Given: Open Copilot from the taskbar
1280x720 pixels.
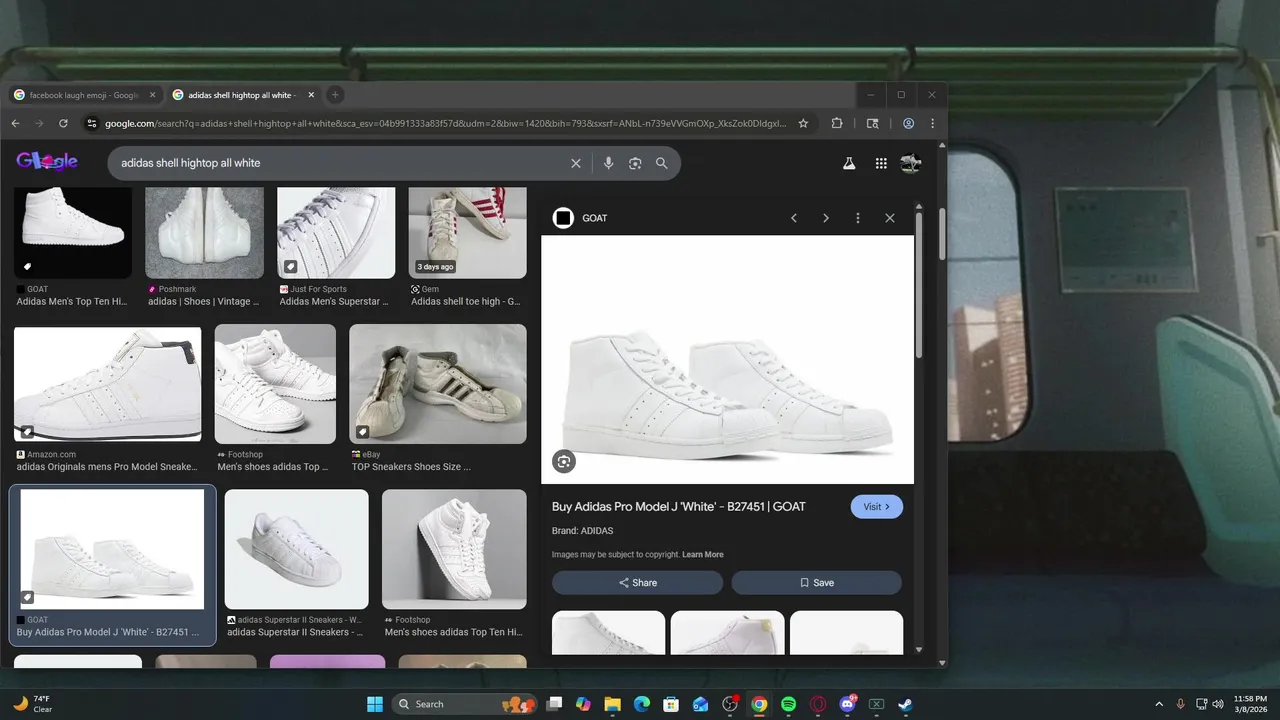Looking at the screenshot, I should 583,704.
